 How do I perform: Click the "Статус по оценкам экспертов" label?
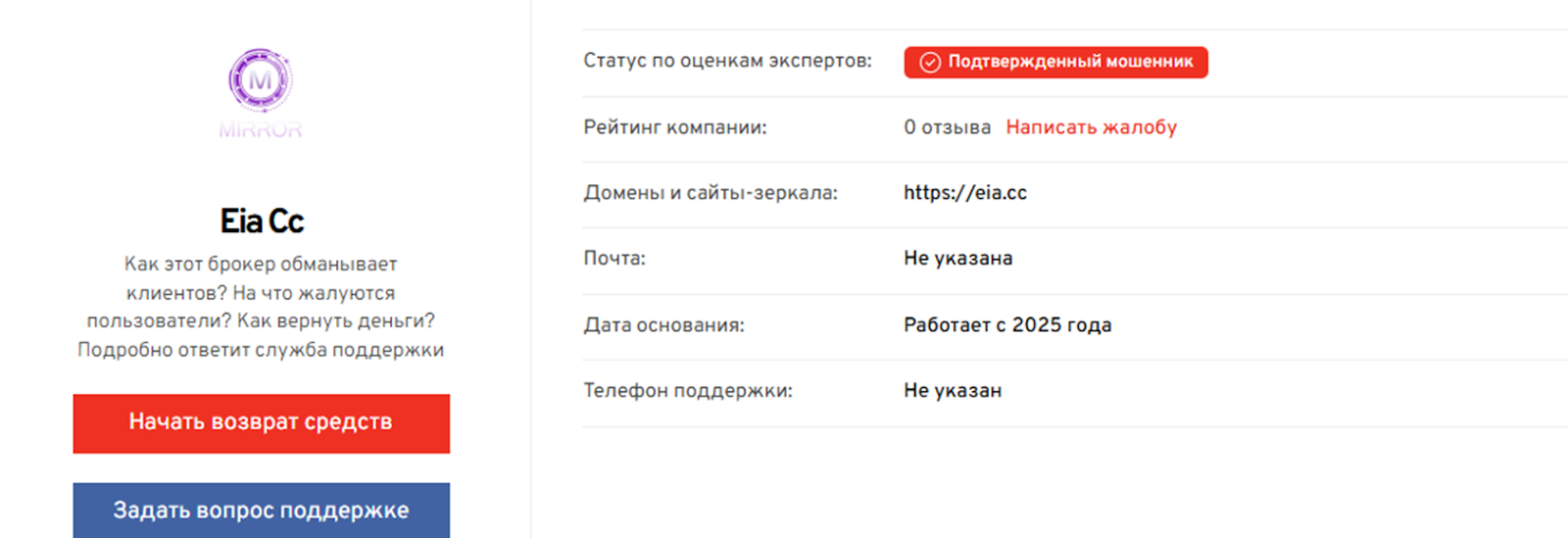tap(727, 61)
